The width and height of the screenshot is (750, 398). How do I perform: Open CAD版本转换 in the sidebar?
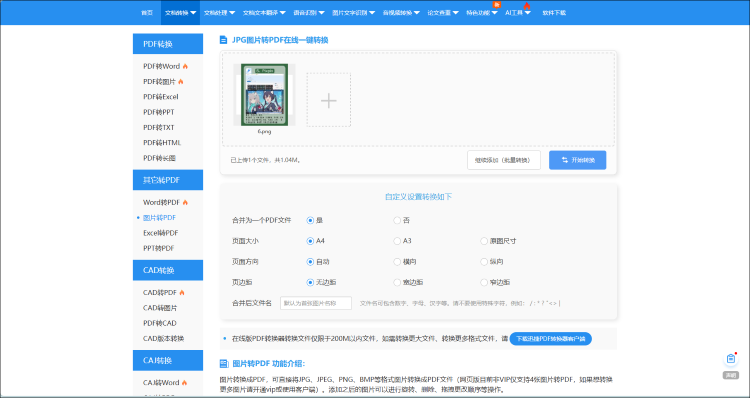tap(164, 338)
